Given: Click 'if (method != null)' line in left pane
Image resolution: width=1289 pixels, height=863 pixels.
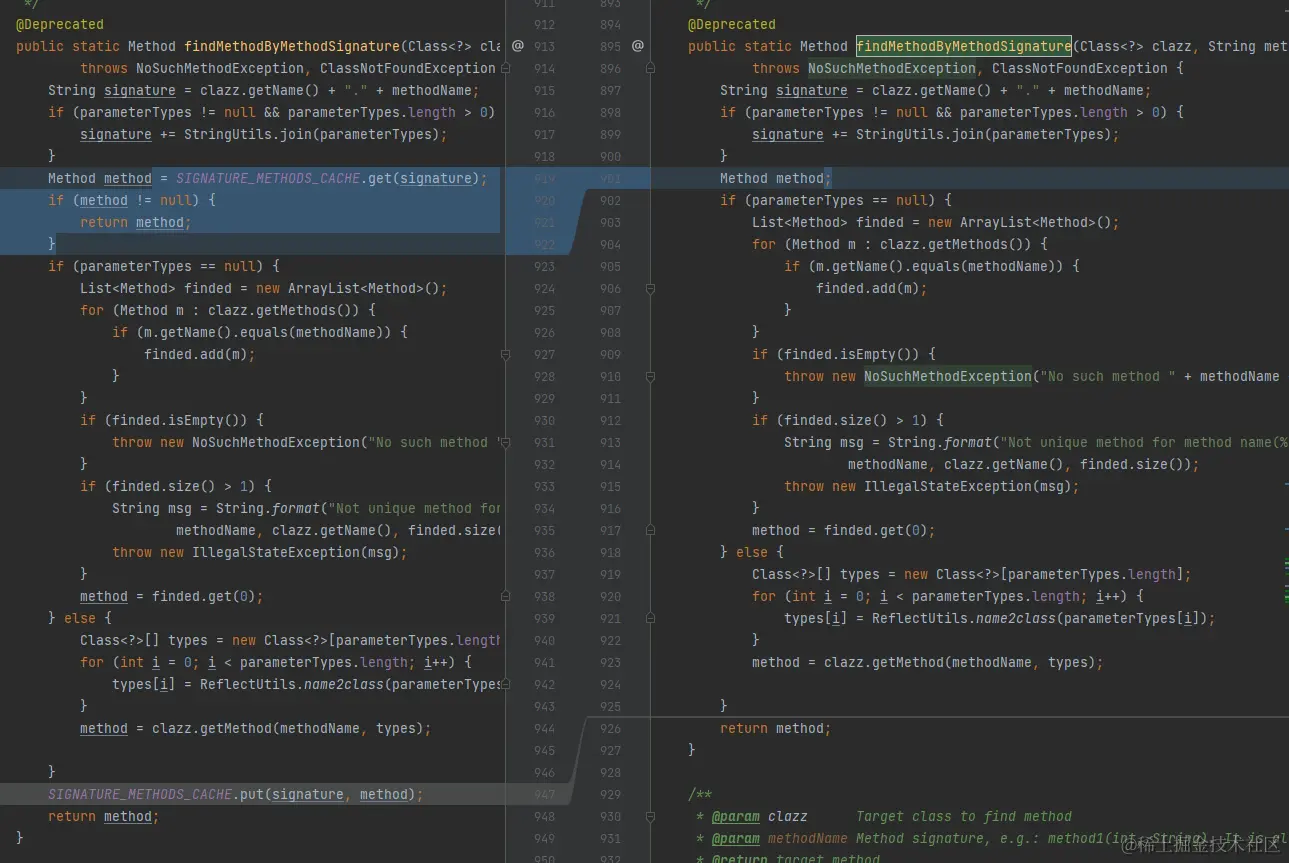Looking at the screenshot, I should (132, 200).
